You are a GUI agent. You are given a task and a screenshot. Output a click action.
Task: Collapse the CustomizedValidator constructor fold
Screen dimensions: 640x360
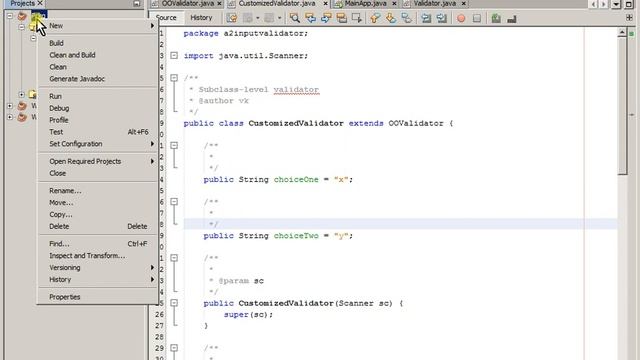coord(174,303)
